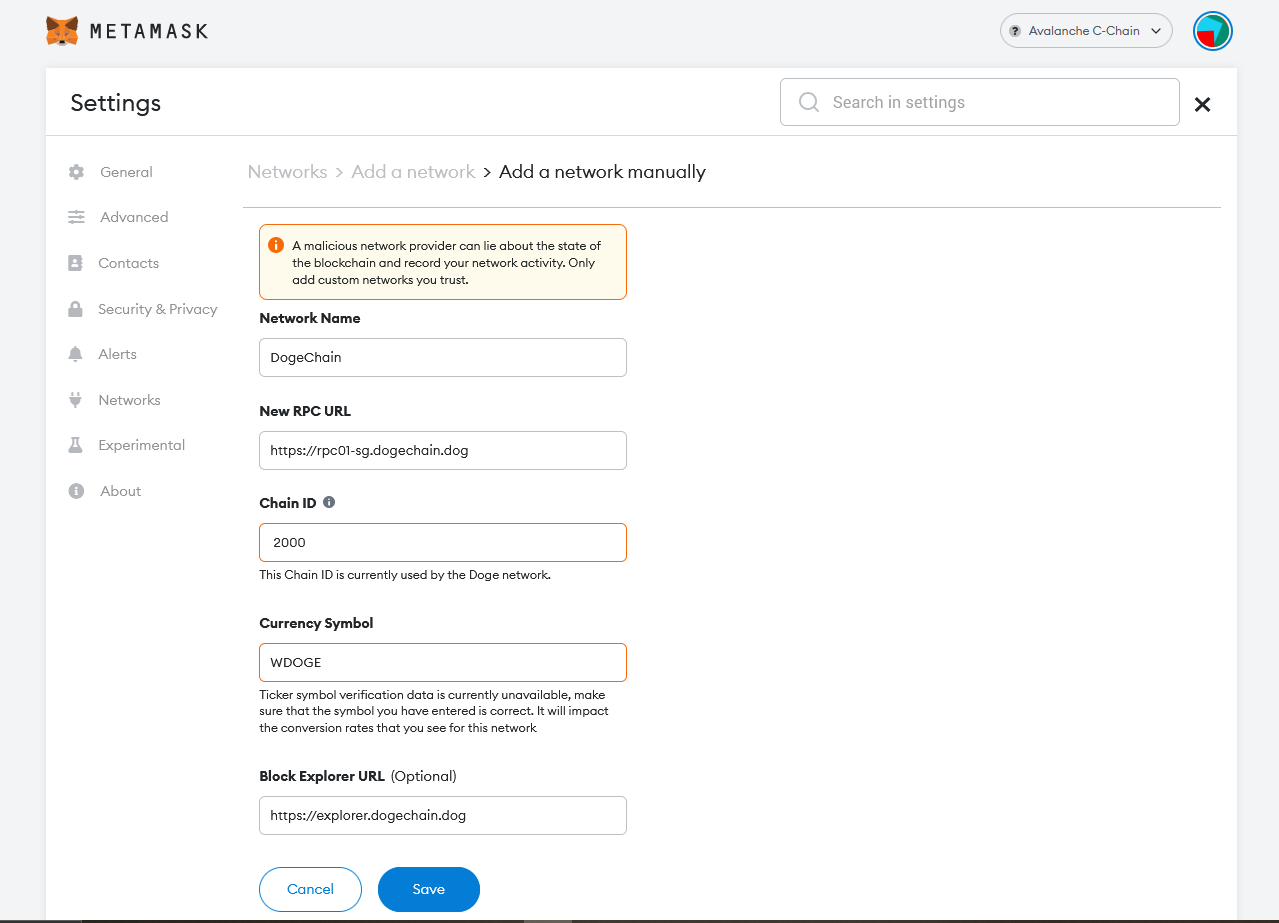Click the Alerts bell icon
Screen dimensions: 1279x923
pyautogui.click(x=75, y=354)
